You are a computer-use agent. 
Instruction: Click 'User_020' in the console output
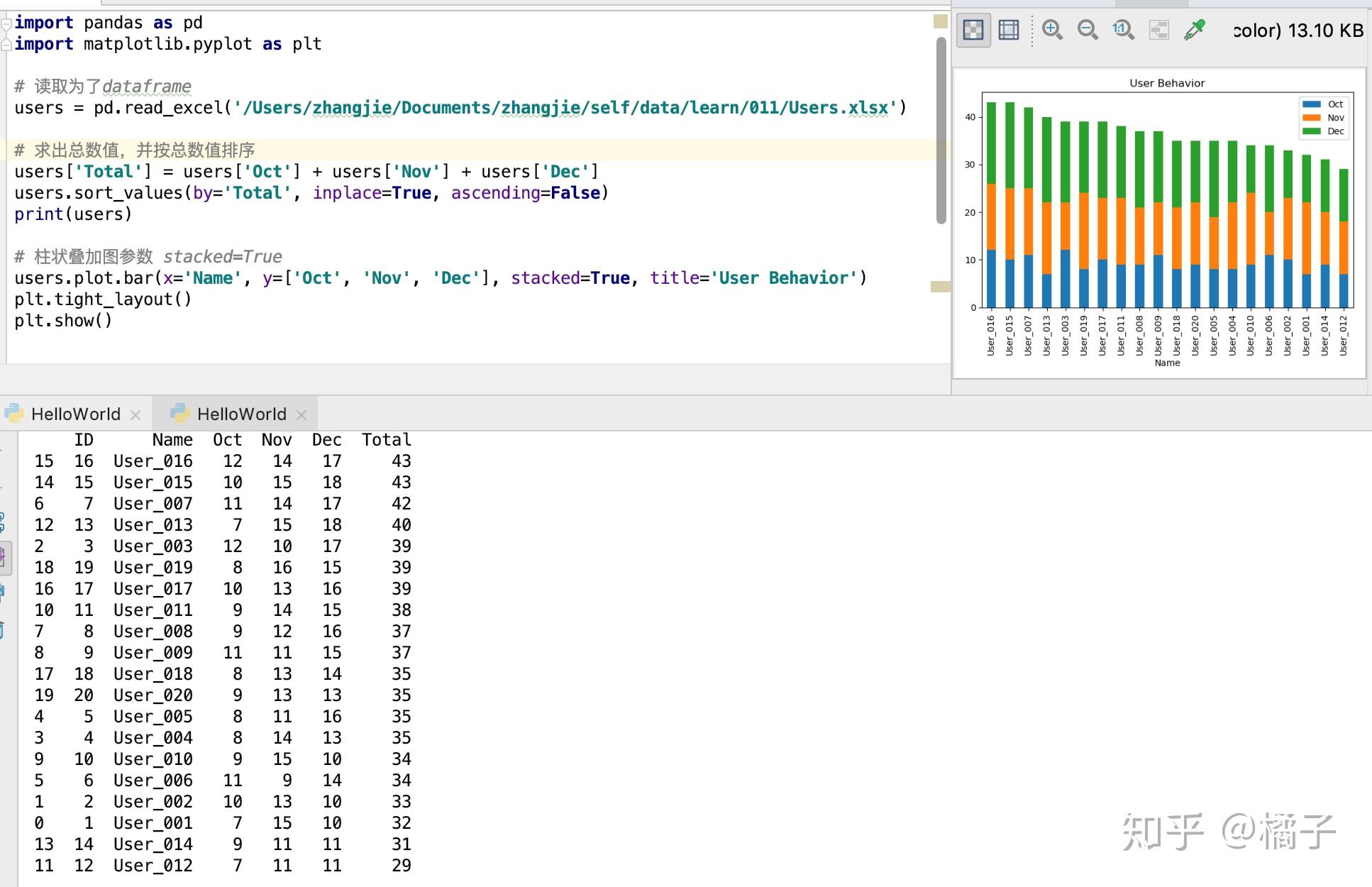tap(153, 695)
